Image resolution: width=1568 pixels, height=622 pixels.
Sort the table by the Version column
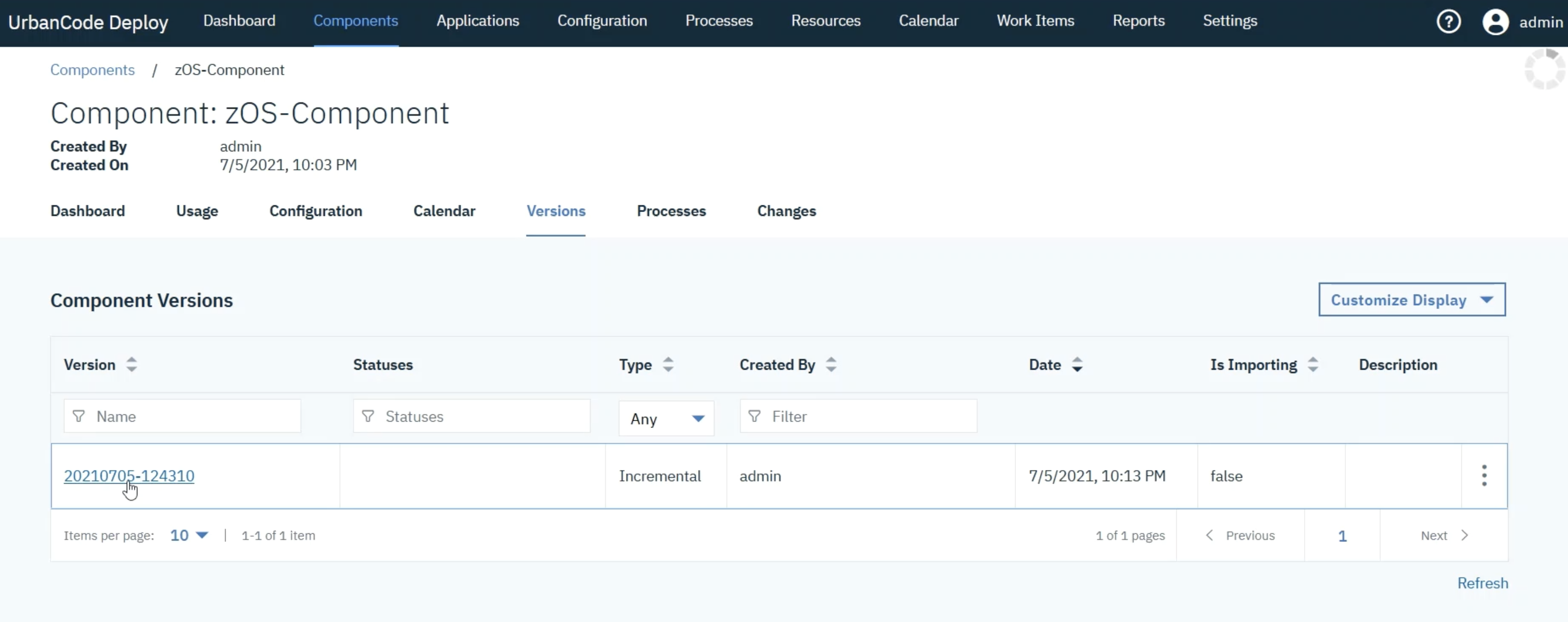coord(131,364)
